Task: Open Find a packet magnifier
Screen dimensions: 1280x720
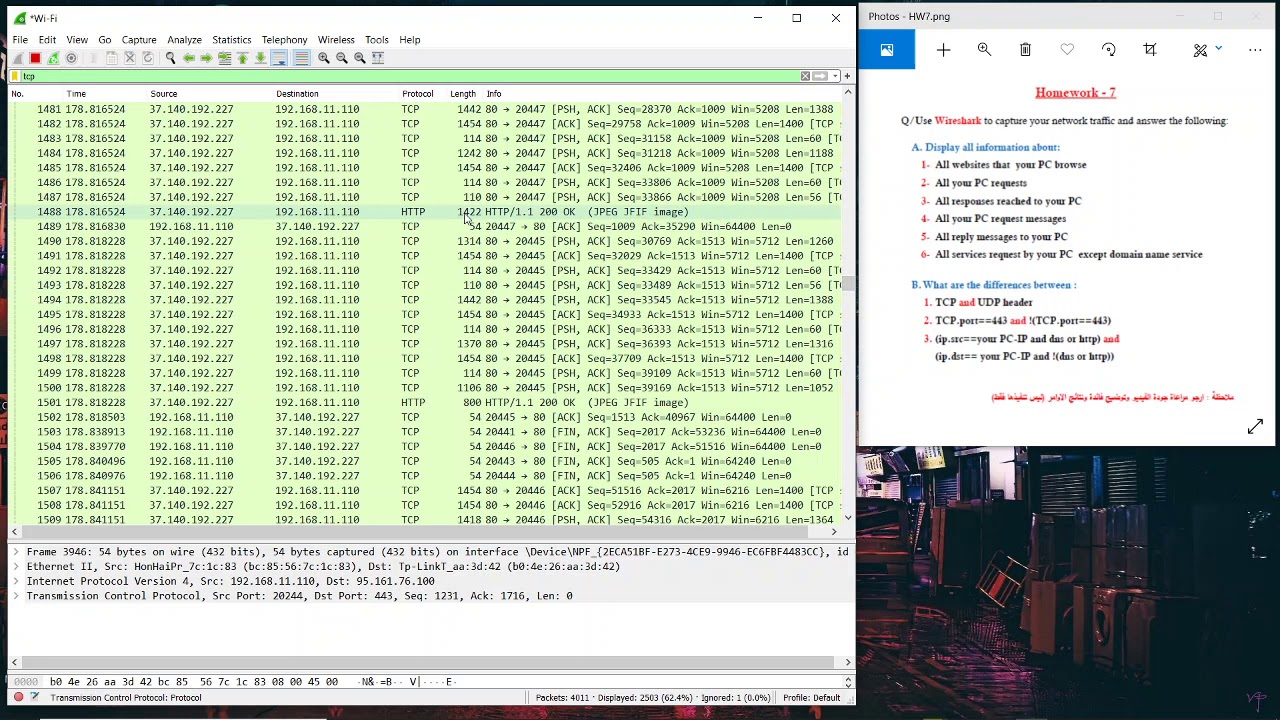Action: 170,58
